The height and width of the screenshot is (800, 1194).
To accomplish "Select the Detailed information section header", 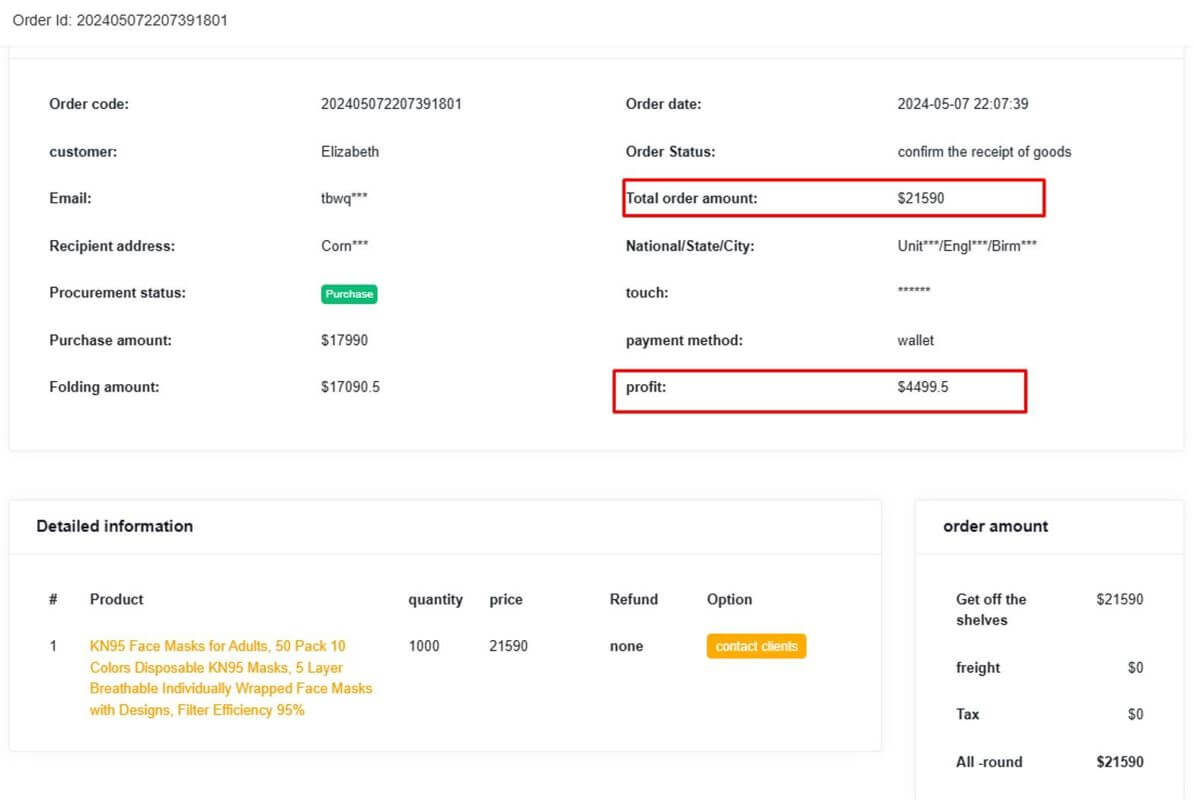I will [113, 526].
